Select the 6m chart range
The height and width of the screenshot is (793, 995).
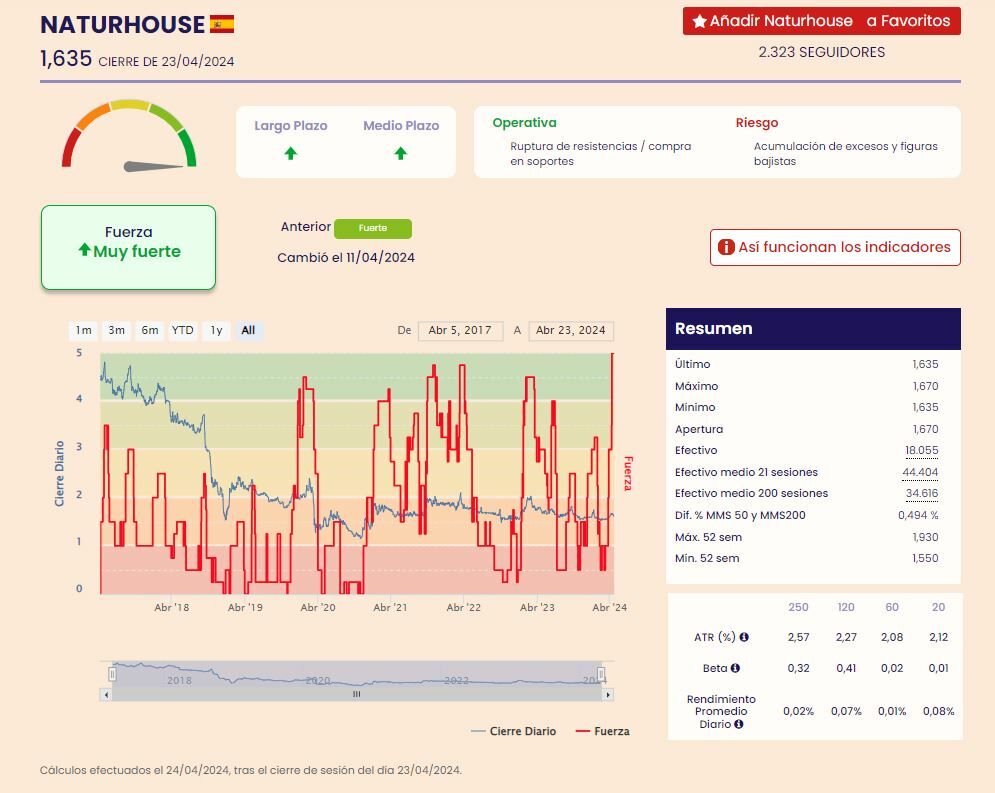pos(149,330)
